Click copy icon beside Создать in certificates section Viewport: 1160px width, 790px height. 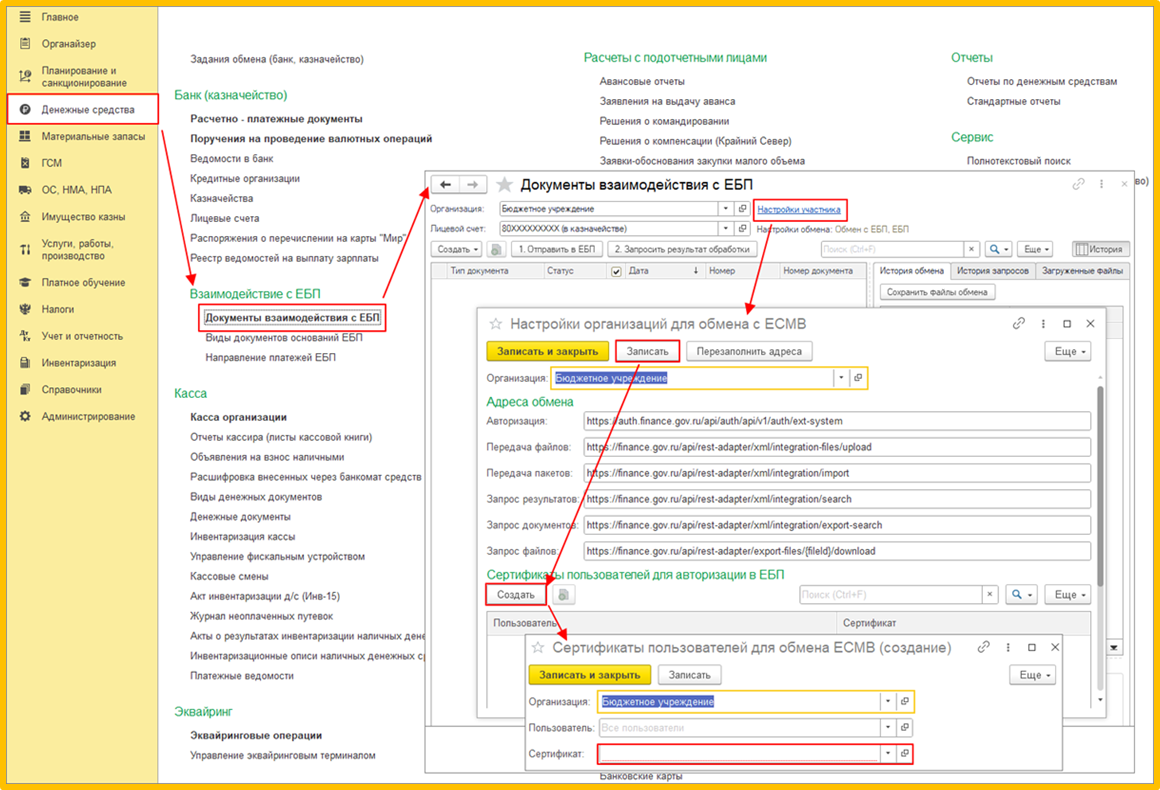pyautogui.click(x=563, y=595)
